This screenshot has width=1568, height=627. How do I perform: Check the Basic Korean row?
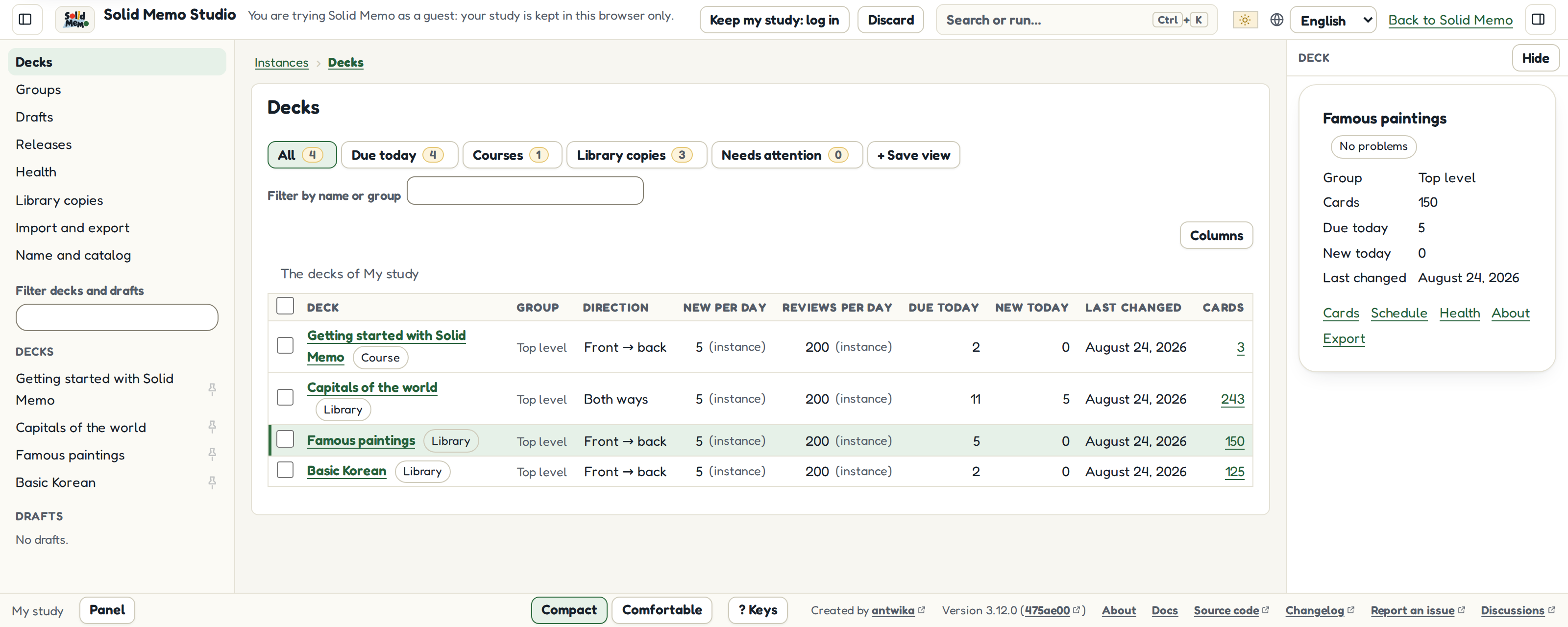click(x=285, y=470)
